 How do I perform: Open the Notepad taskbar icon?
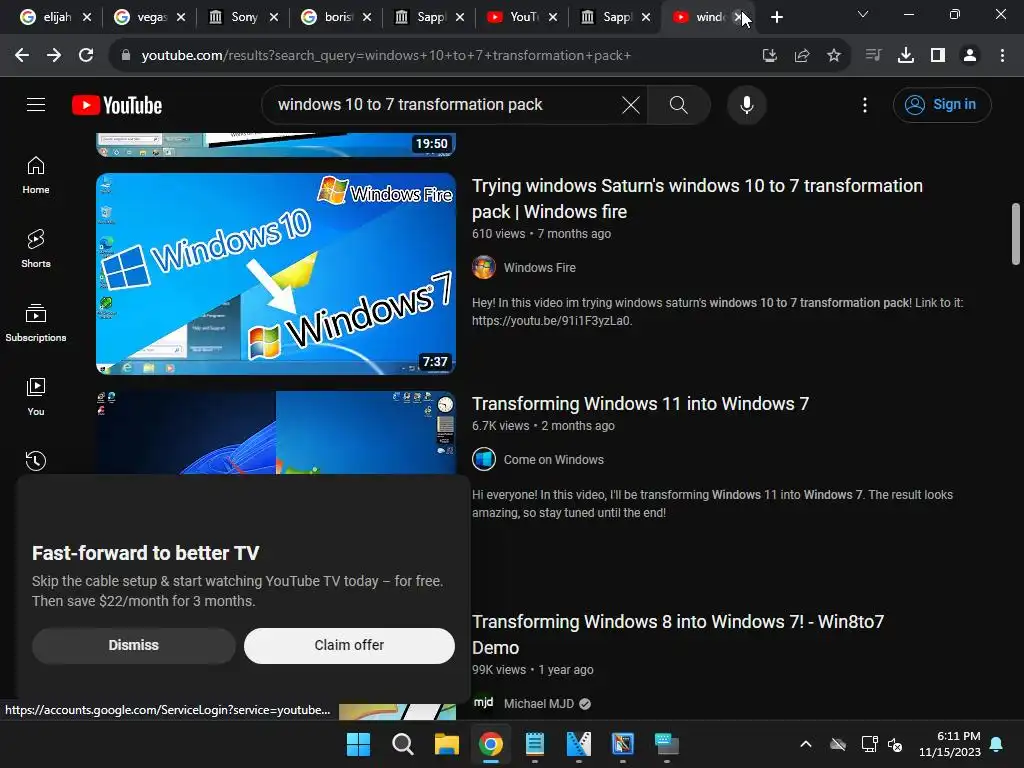coord(535,744)
